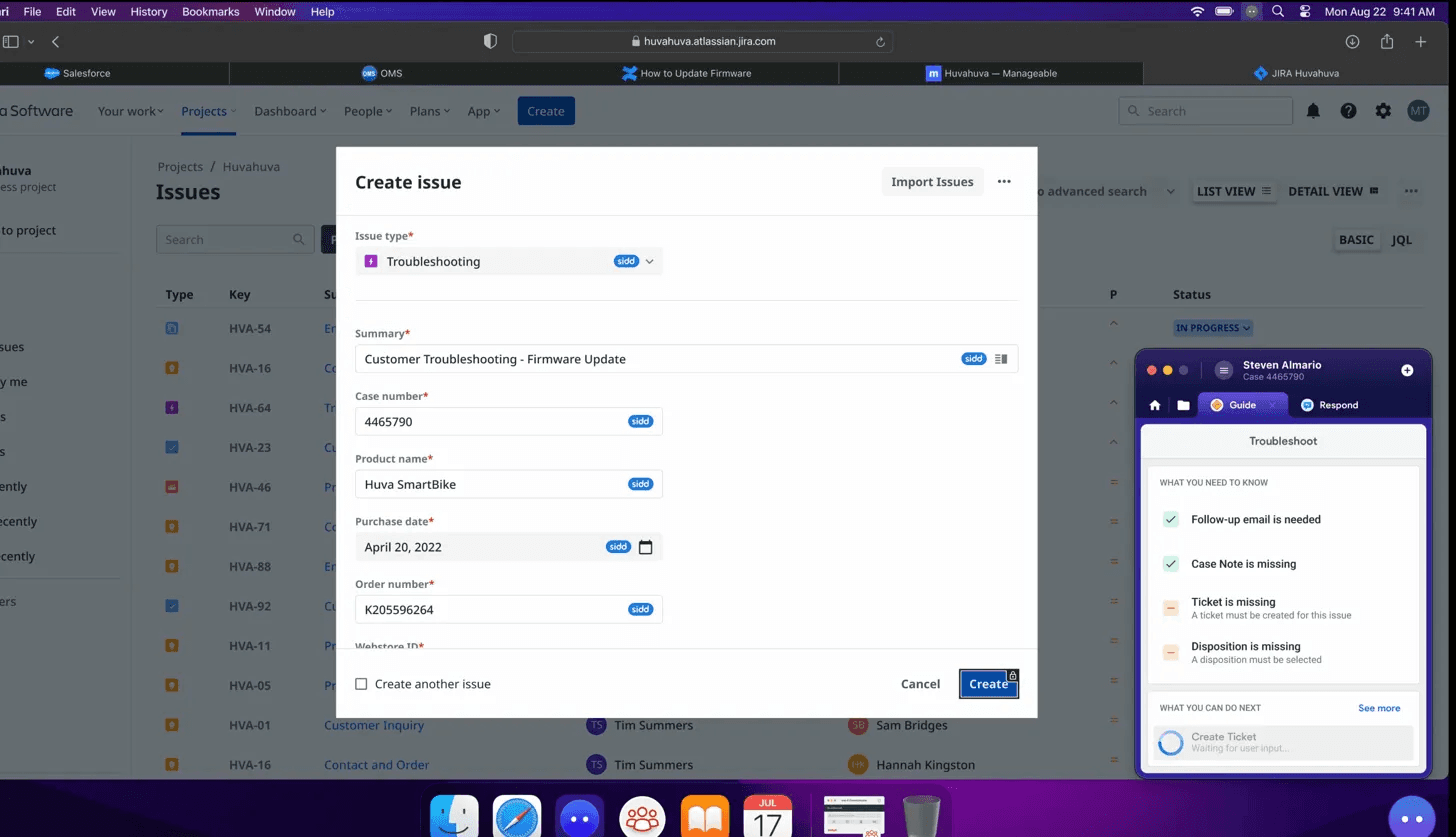Click Import Issues button
The height and width of the screenshot is (837, 1456).
tap(932, 182)
